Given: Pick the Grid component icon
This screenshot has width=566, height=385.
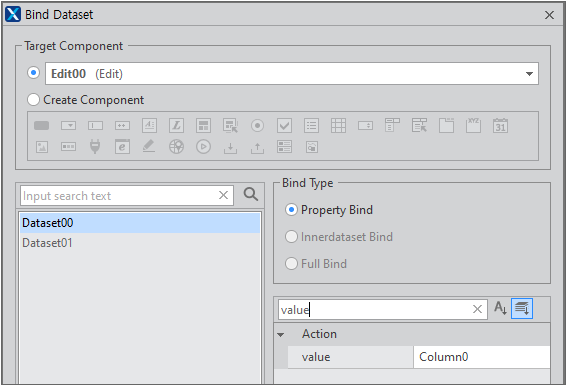Looking at the screenshot, I should [x=338, y=126].
